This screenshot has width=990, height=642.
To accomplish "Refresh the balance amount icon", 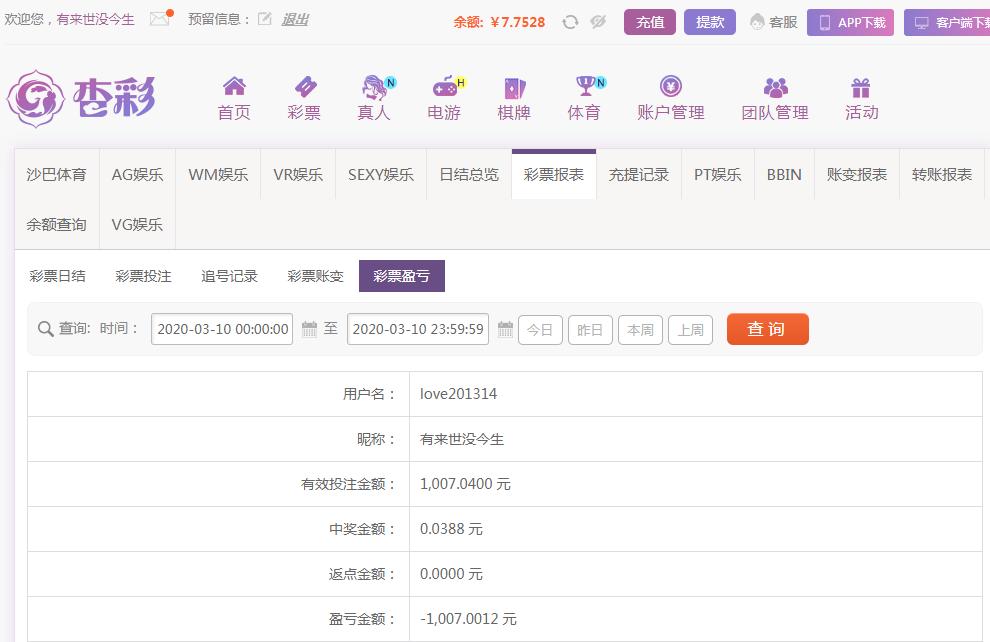I will (570, 22).
